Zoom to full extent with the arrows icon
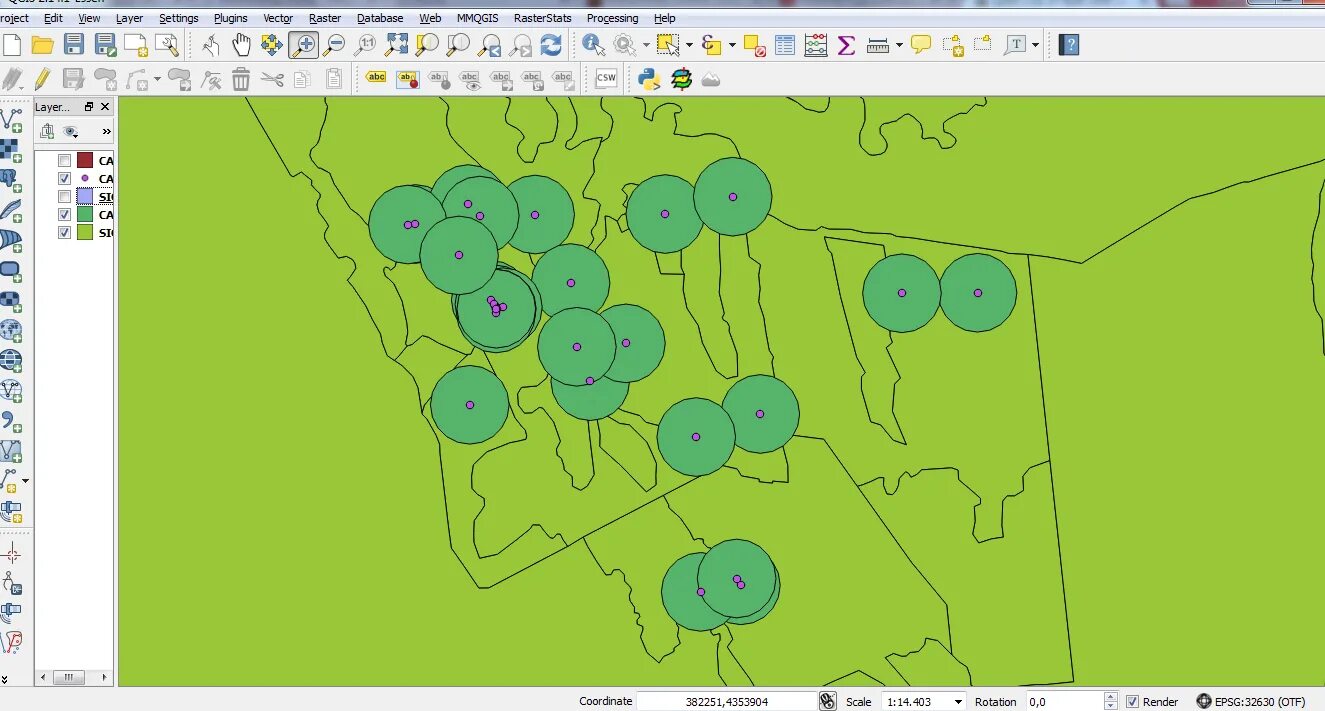Viewport: 1325px width, 711px height. (x=397, y=45)
